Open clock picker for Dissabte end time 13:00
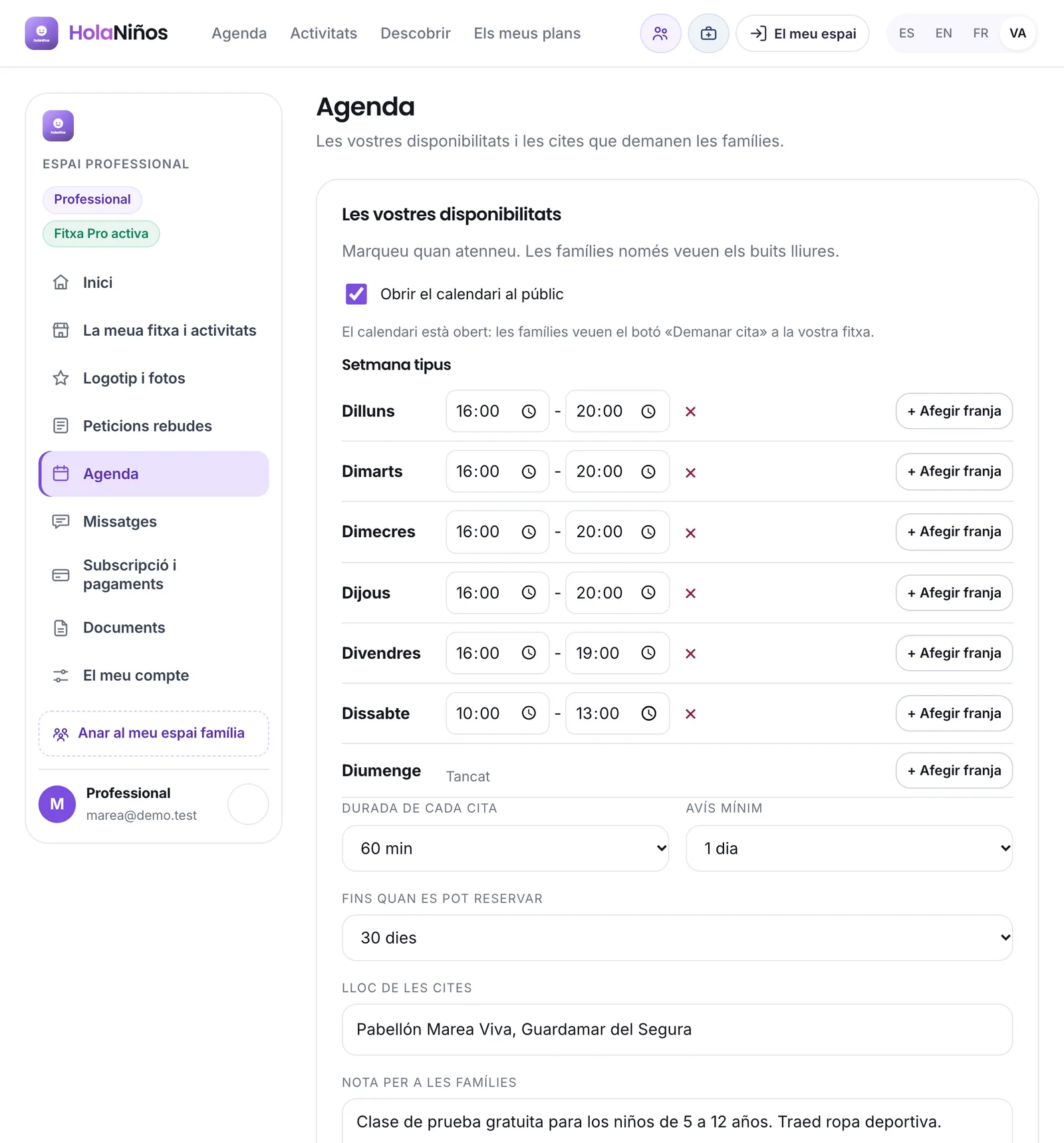 click(x=648, y=713)
